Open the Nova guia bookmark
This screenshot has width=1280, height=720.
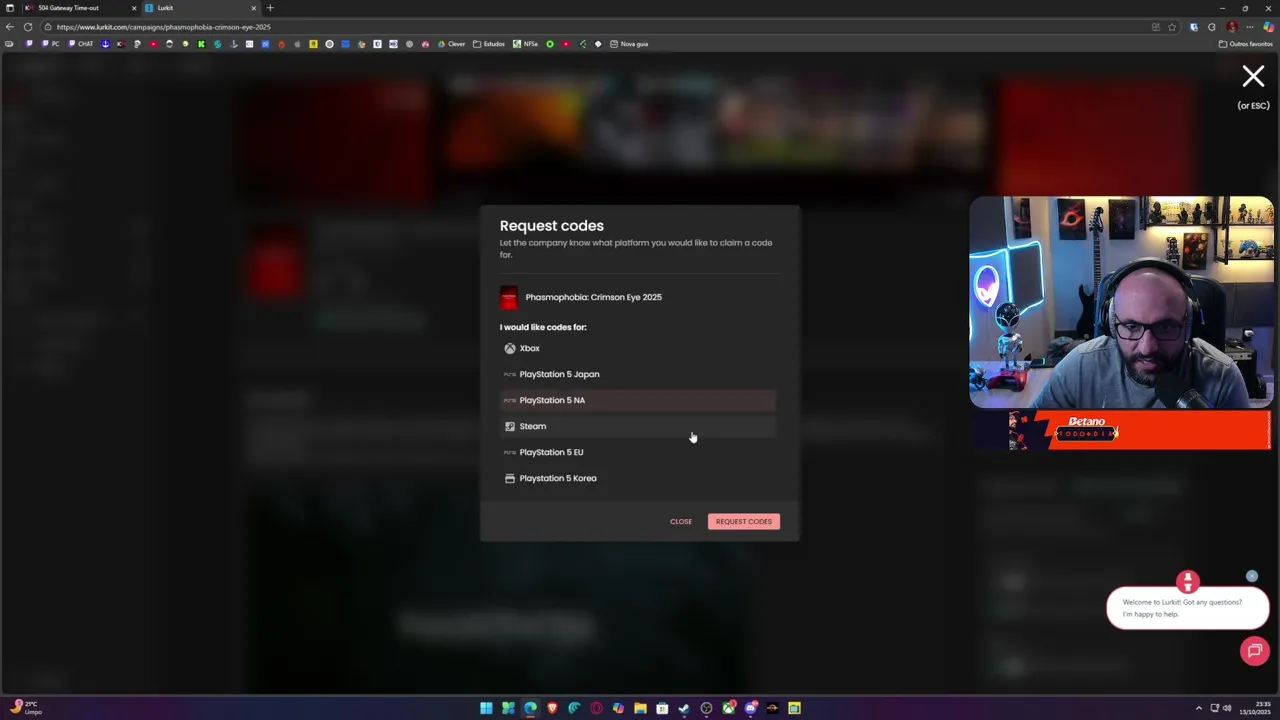point(629,44)
